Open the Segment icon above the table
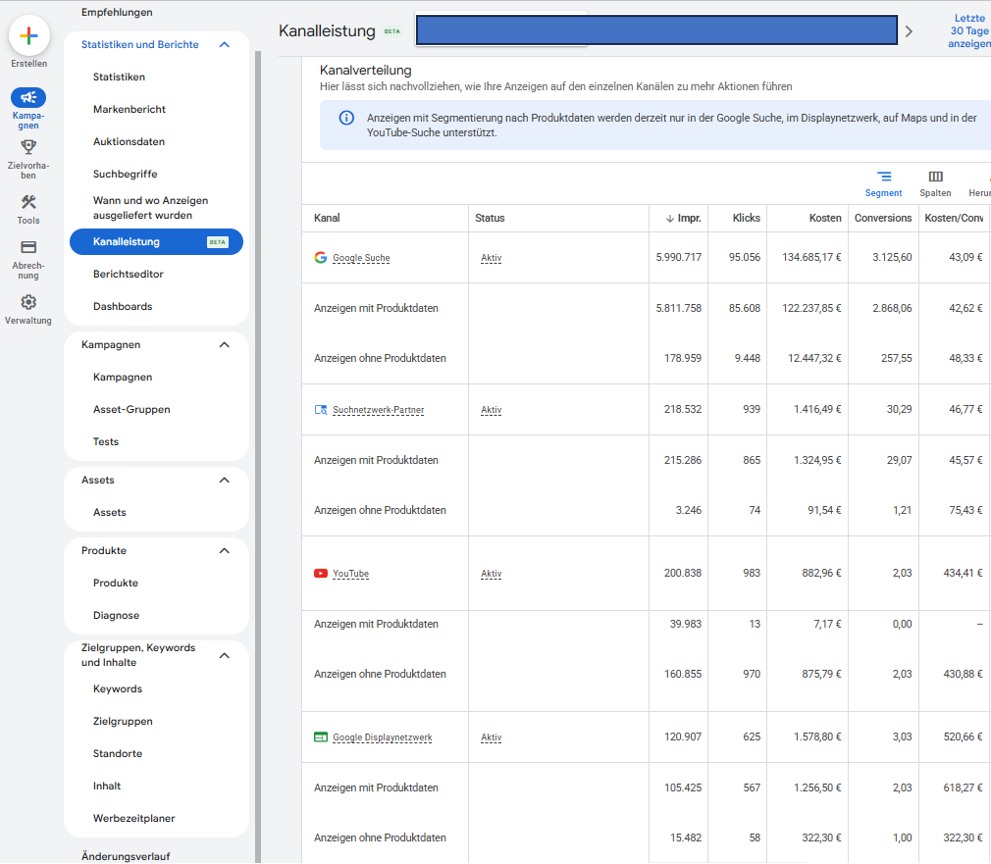This screenshot has width=991, height=864. (x=882, y=177)
